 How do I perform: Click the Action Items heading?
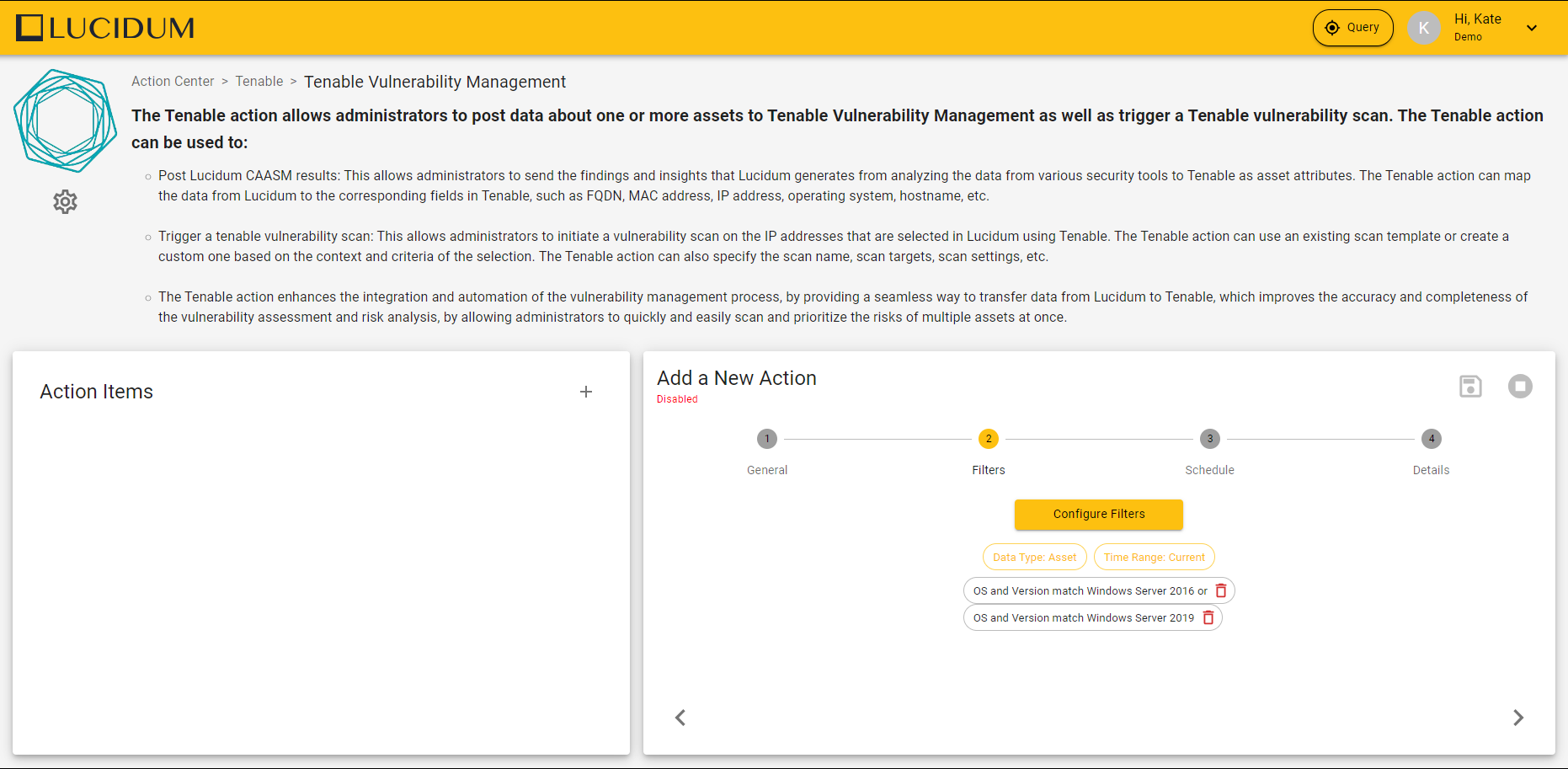coord(97,392)
